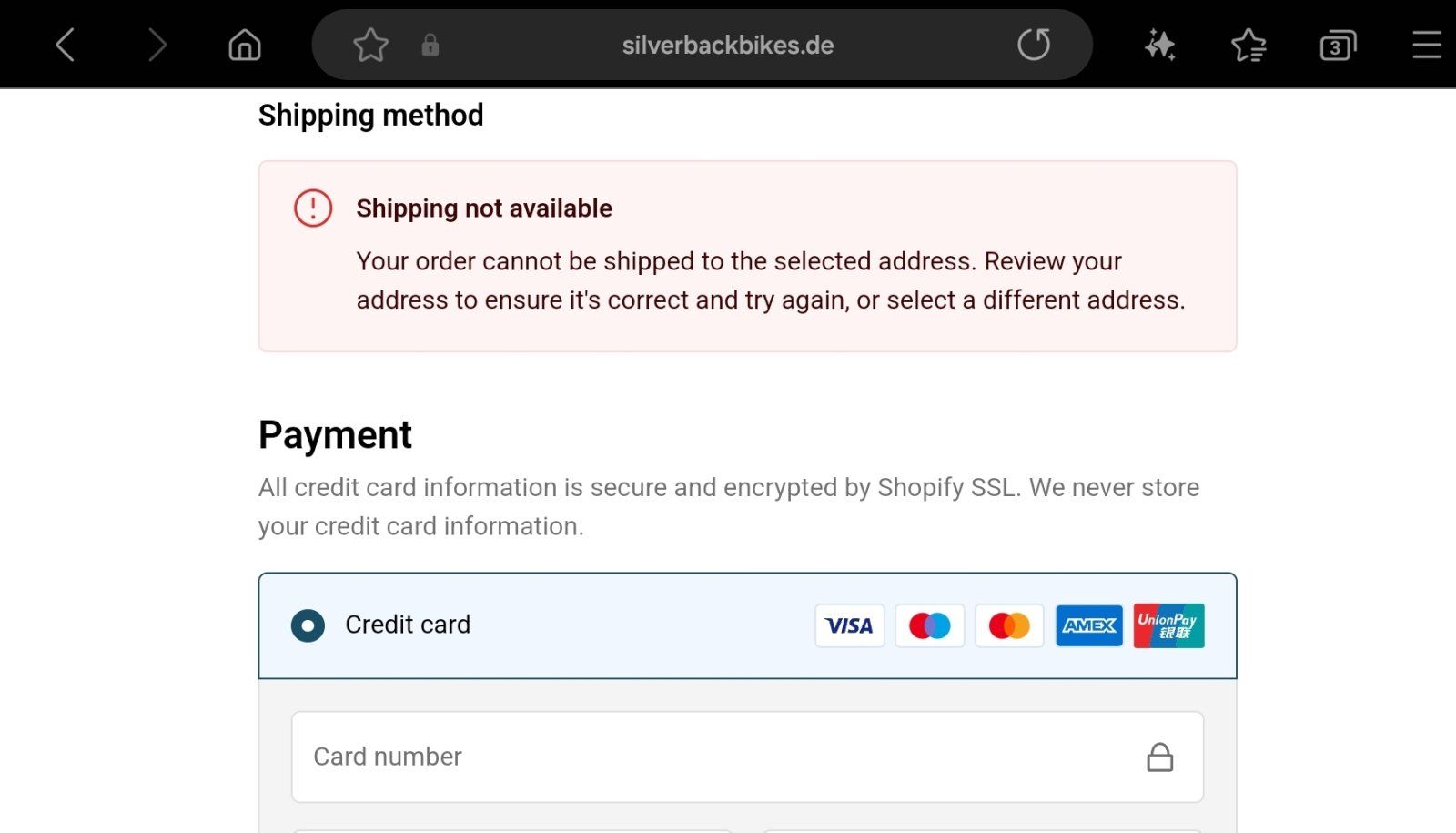Open the bookmarks list

1249,45
